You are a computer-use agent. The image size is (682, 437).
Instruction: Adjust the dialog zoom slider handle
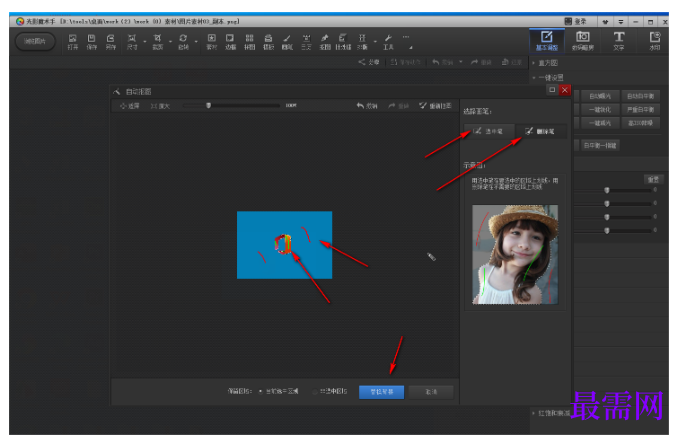click(208, 105)
